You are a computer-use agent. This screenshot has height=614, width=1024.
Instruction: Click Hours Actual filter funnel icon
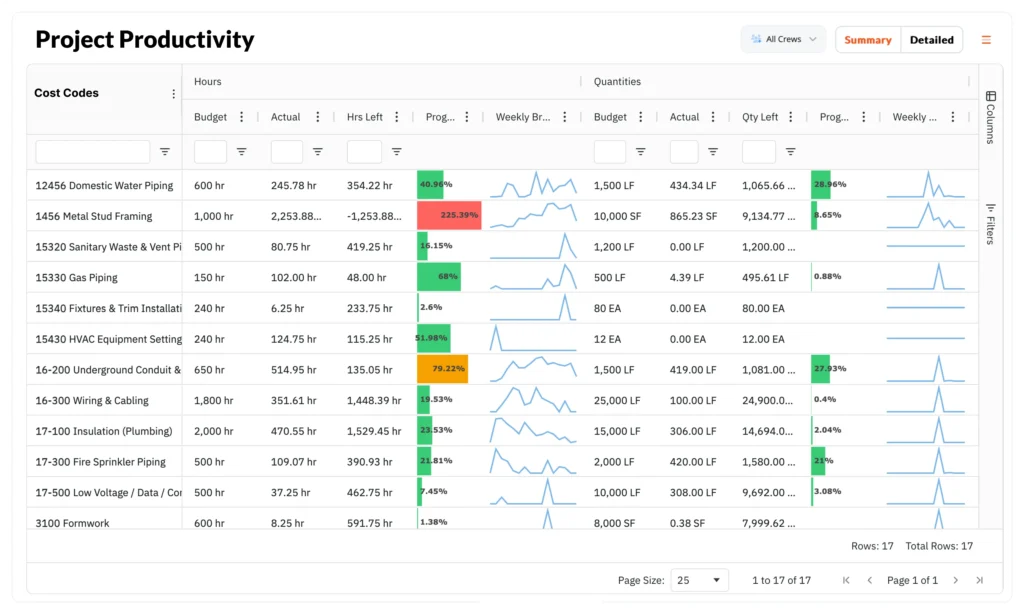(x=317, y=152)
